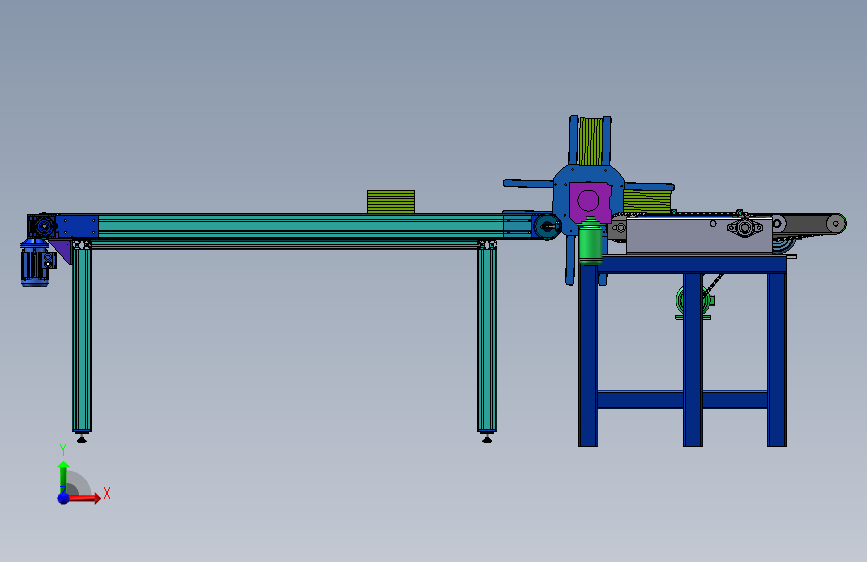Click the magenta square plate in the rotating hub
This screenshot has width=867, height=562.
pyautogui.click(x=590, y=202)
